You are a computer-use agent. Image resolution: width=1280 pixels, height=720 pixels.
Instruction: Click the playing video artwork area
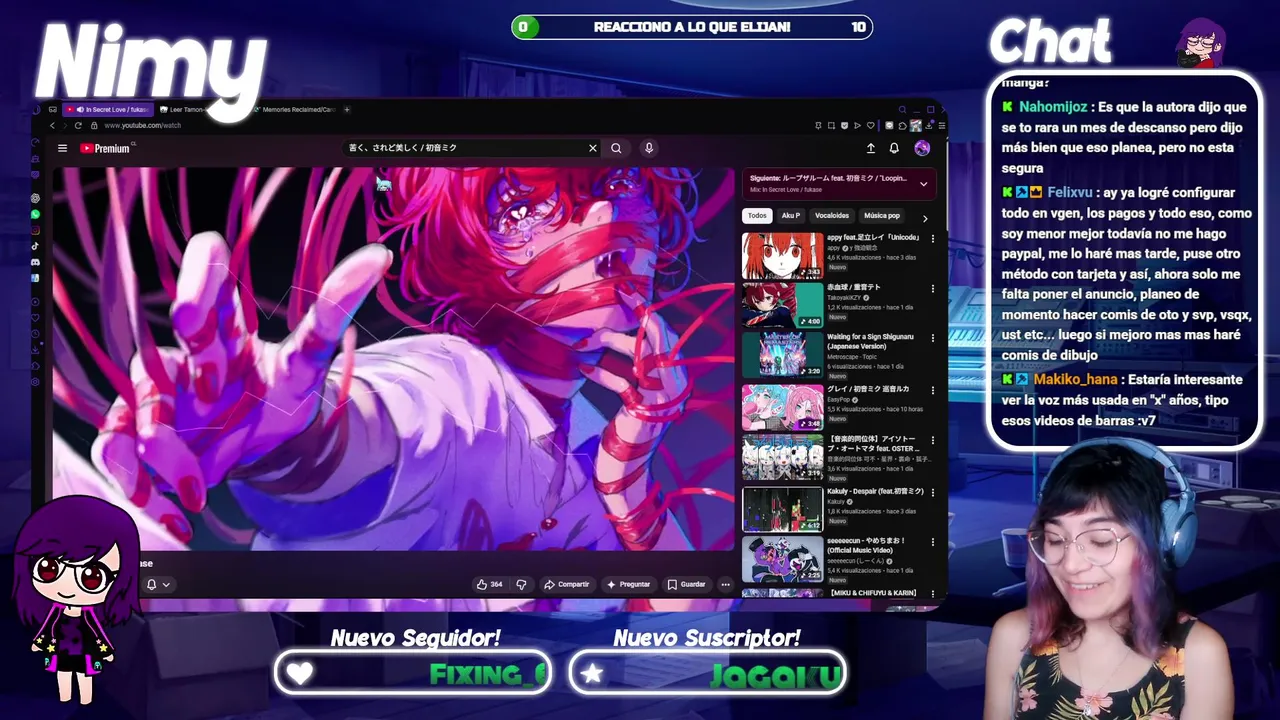394,358
